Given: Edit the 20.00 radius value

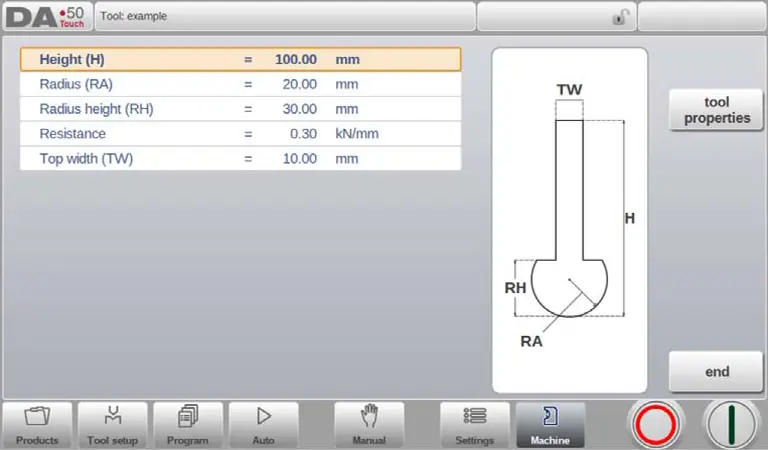Looking at the screenshot, I should point(299,84).
